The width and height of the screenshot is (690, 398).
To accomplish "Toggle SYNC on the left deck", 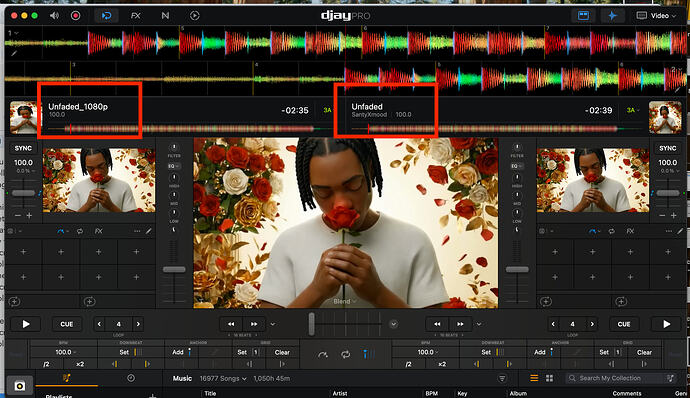I will [x=23, y=148].
